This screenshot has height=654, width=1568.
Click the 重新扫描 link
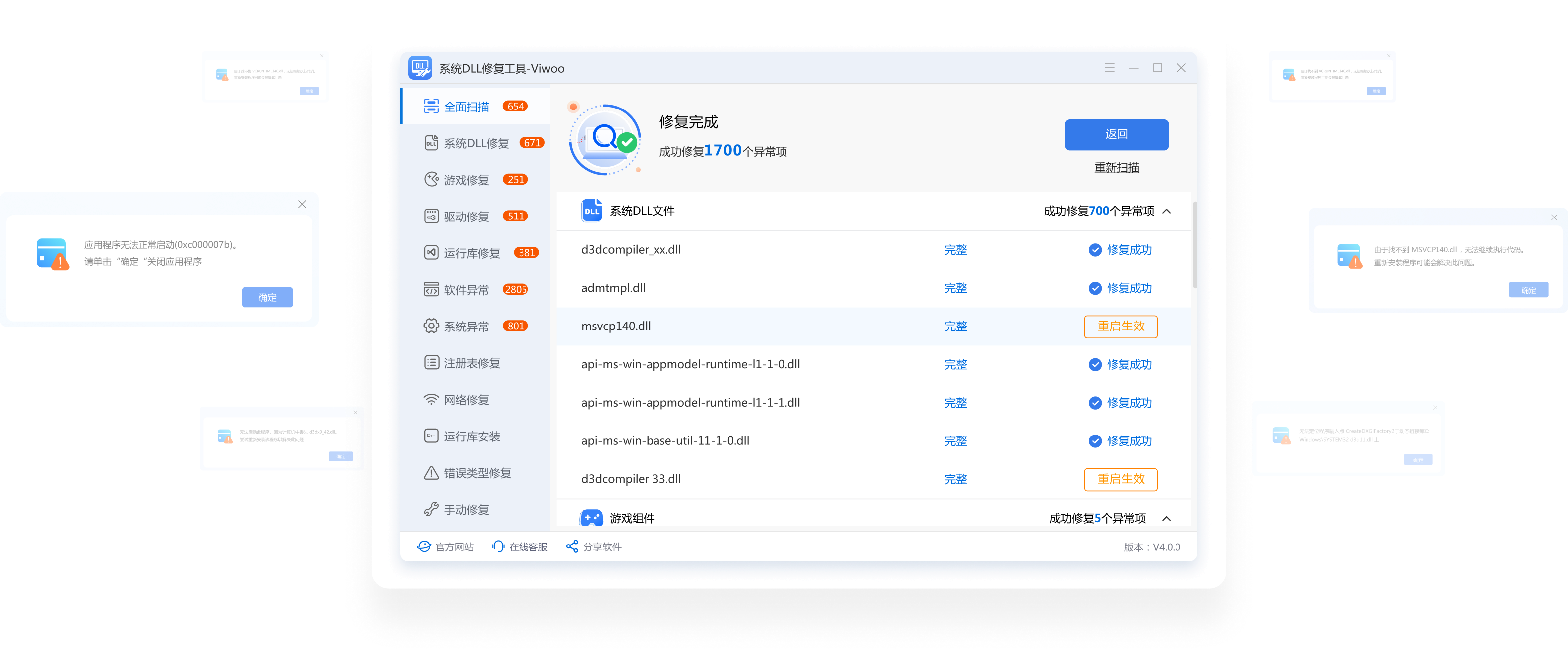pyautogui.click(x=1116, y=167)
